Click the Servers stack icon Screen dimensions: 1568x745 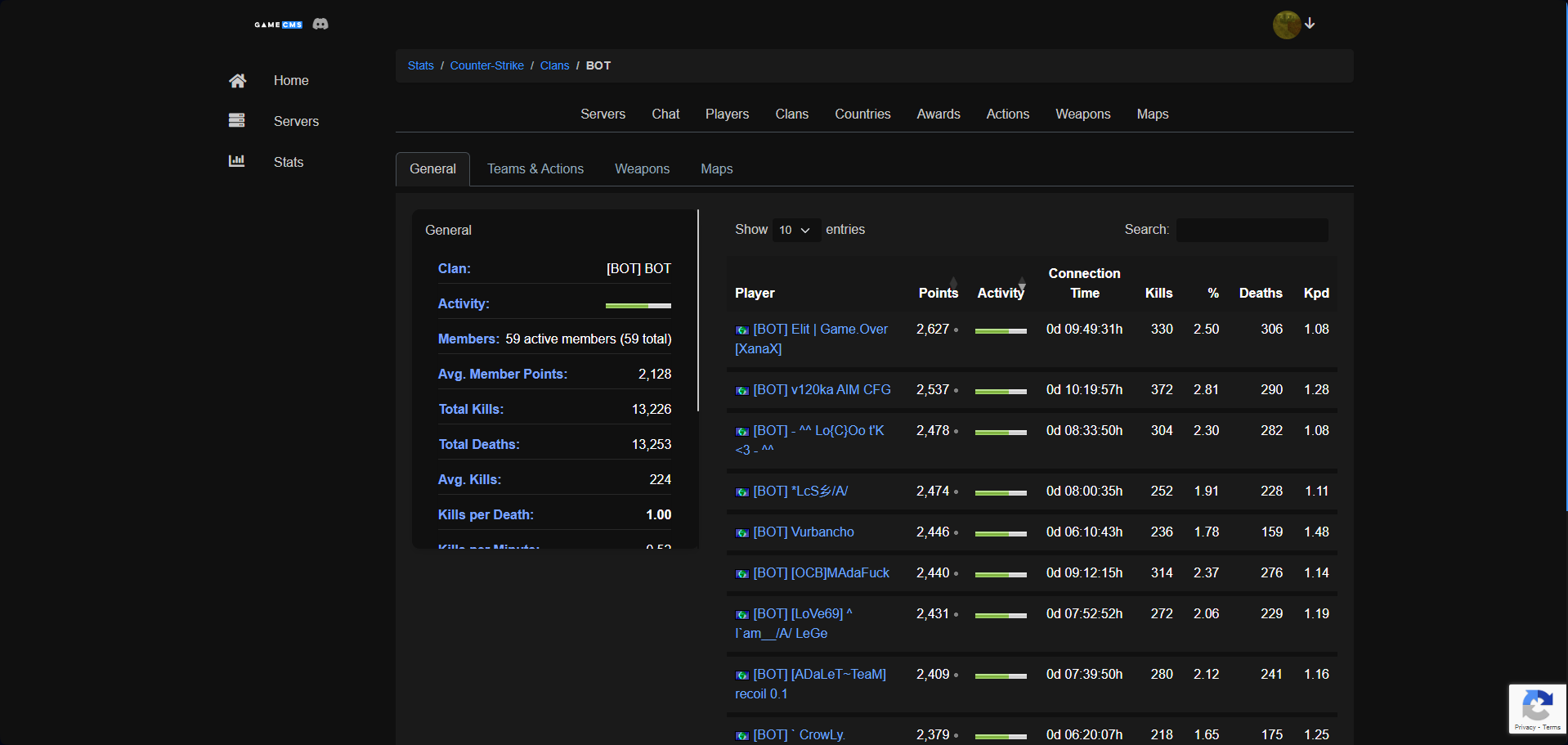[237, 120]
